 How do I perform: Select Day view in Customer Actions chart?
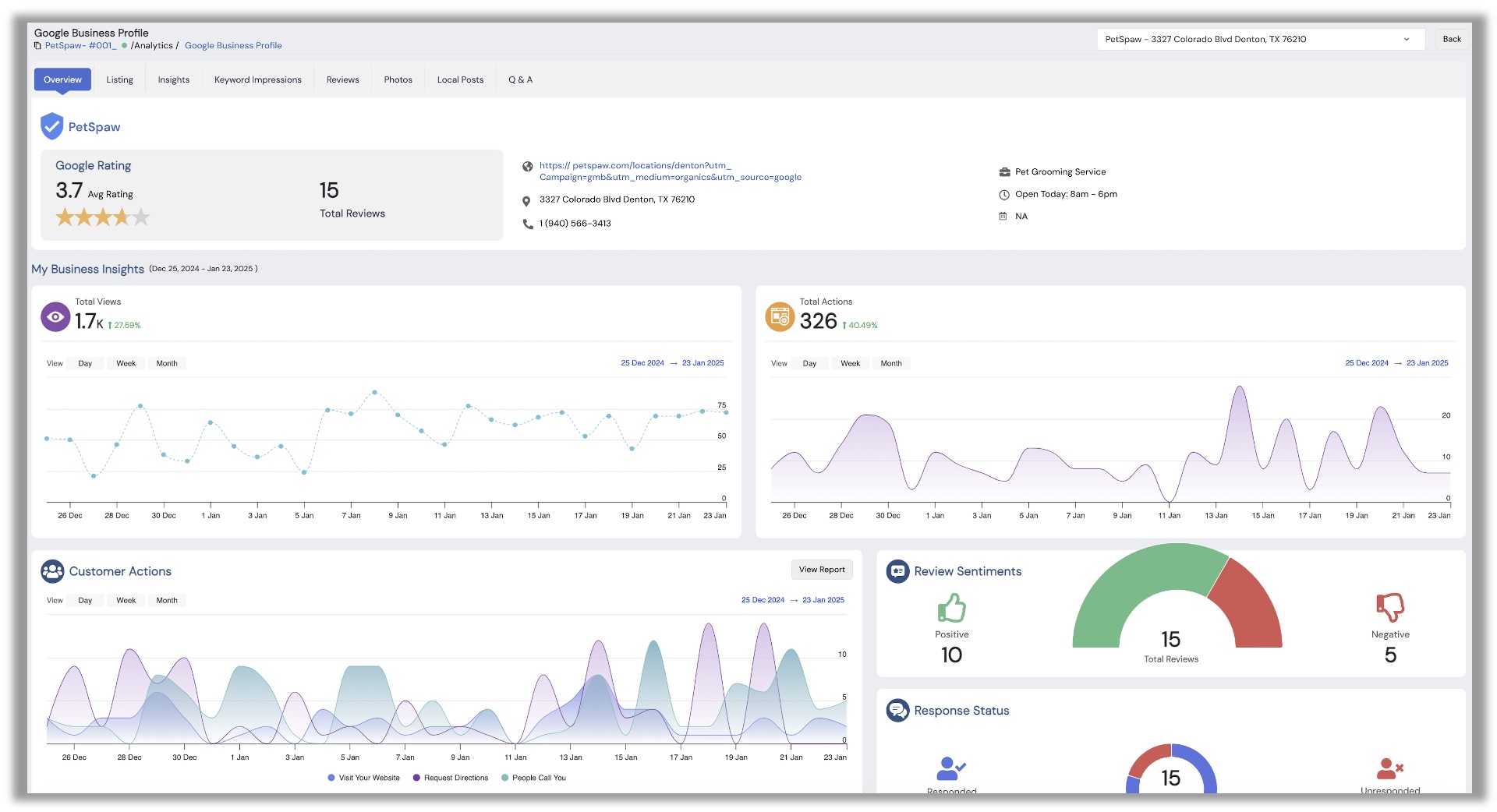85,601
